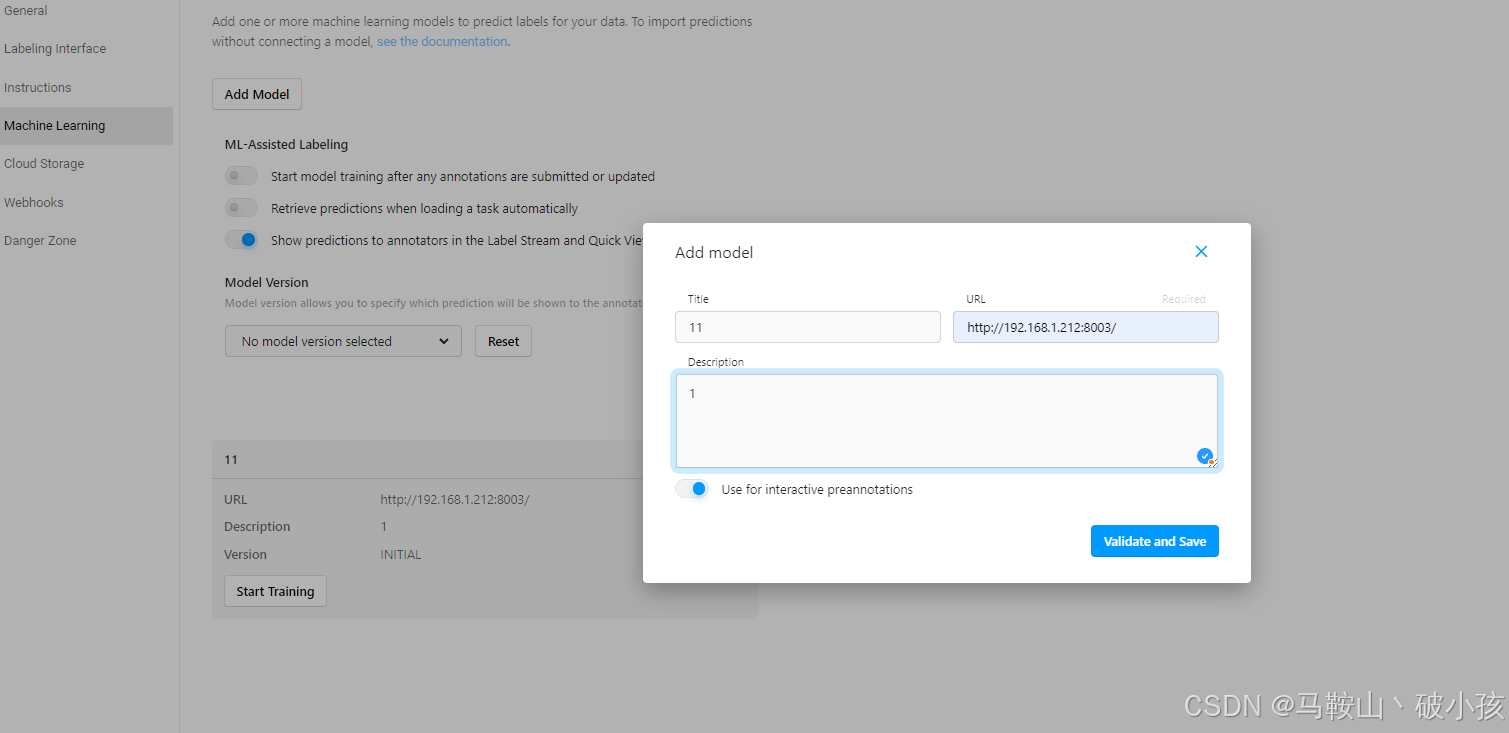Open the model version dropdown
Screen dimensions: 1509x733
343,341
